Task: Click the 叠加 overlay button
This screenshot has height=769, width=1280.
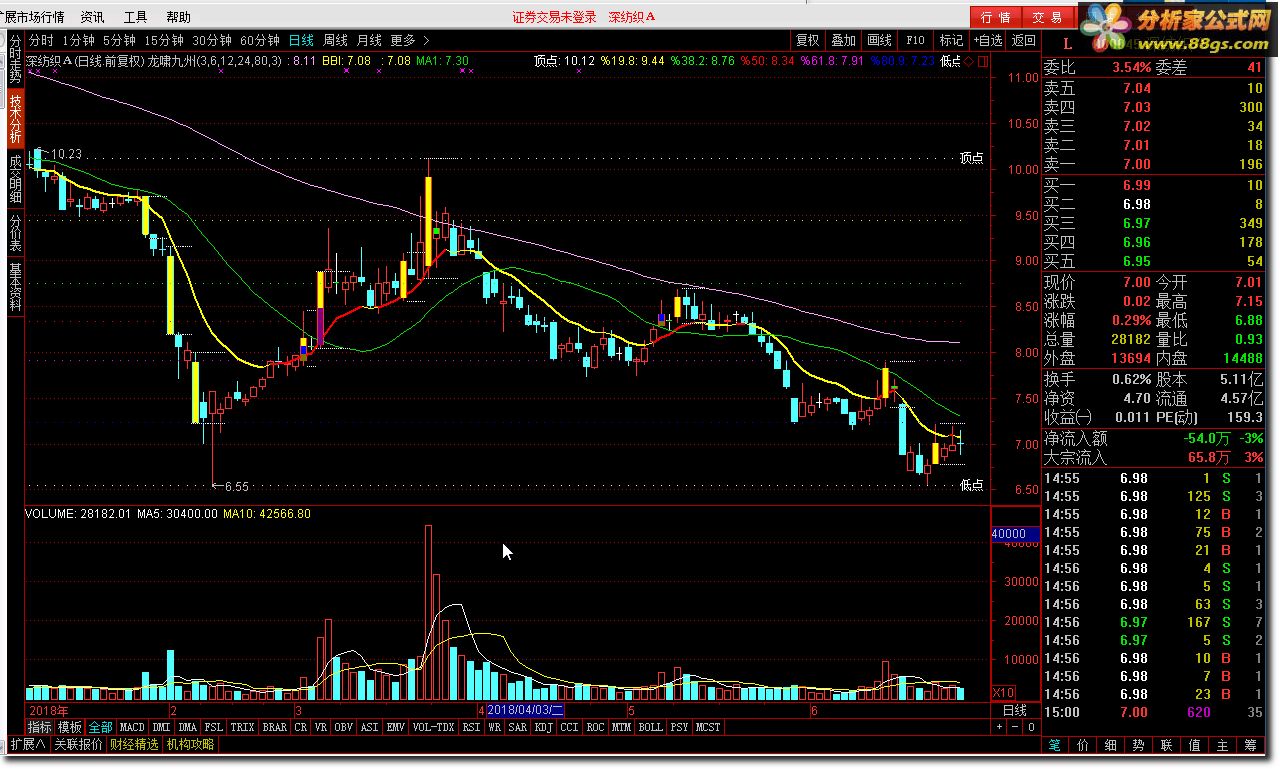Action: coord(843,40)
